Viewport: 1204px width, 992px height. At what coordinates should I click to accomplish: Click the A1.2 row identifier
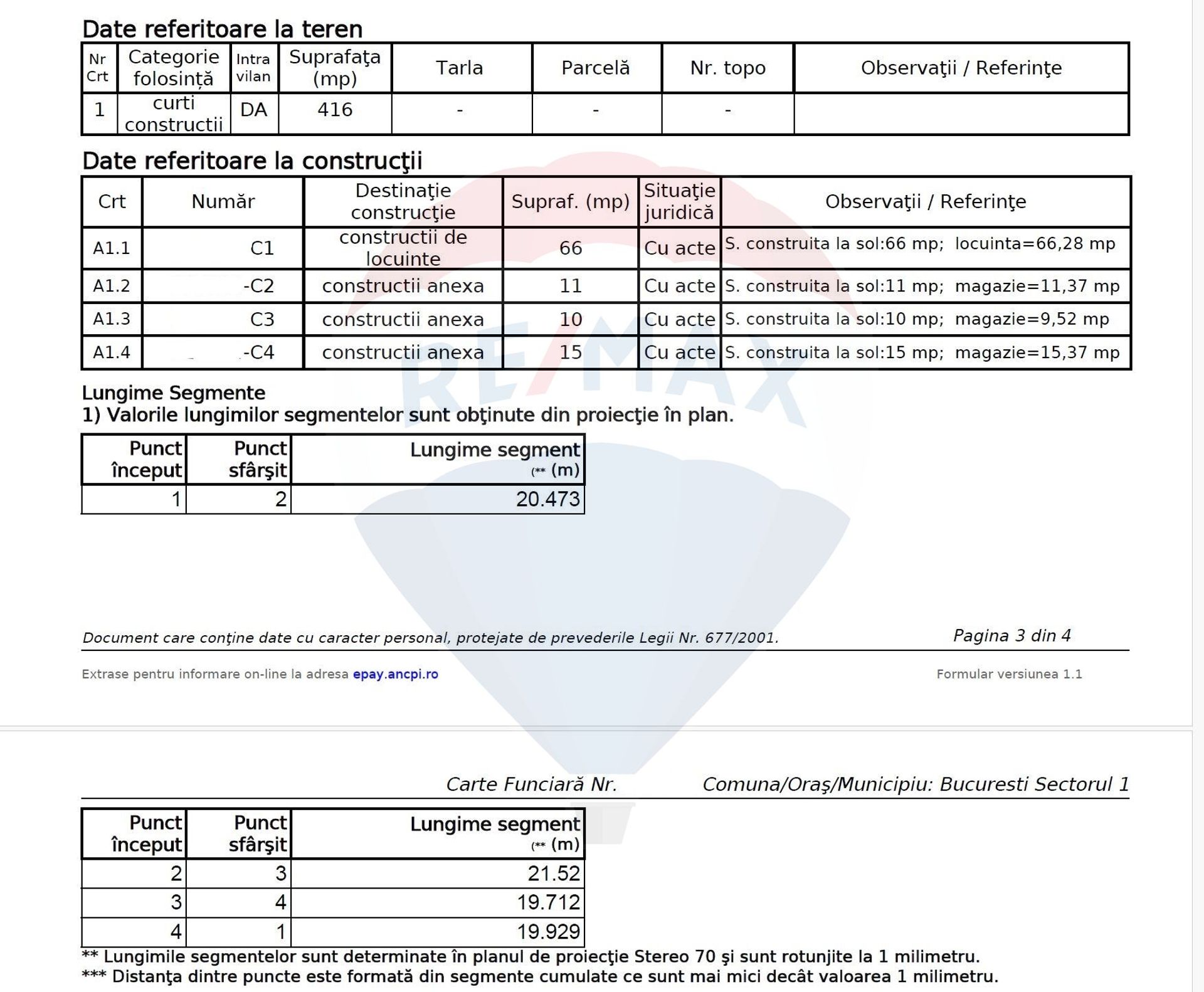112,286
